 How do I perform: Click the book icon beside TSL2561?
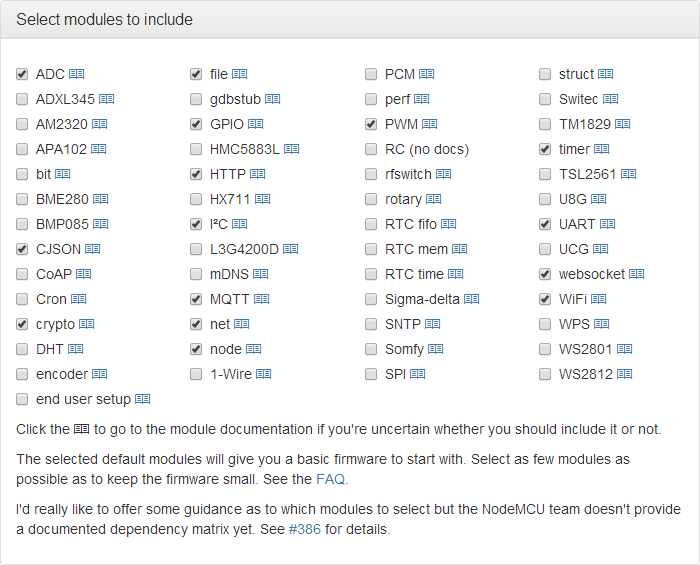[629, 174]
